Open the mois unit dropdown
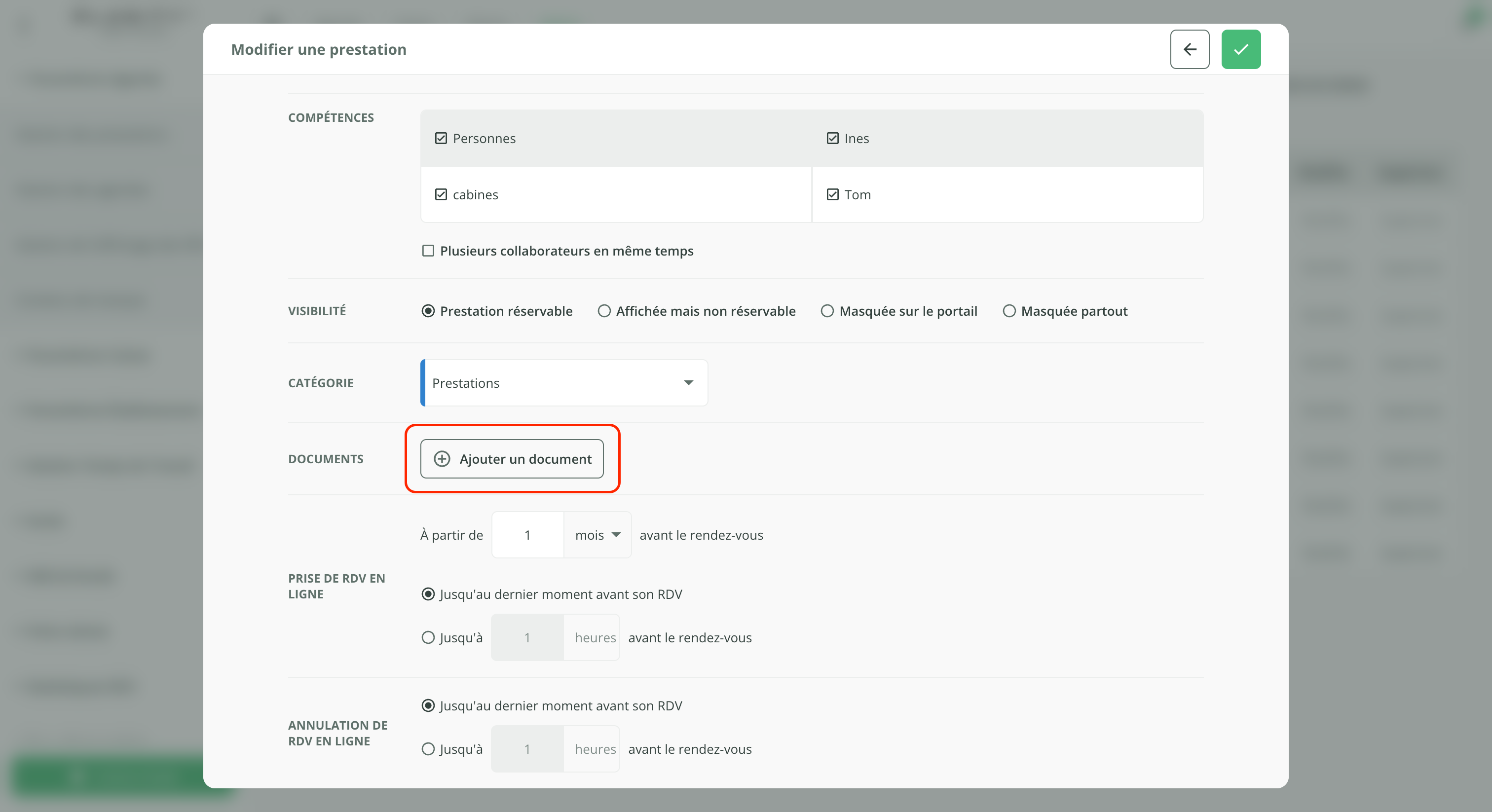 pyautogui.click(x=597, y=535)
